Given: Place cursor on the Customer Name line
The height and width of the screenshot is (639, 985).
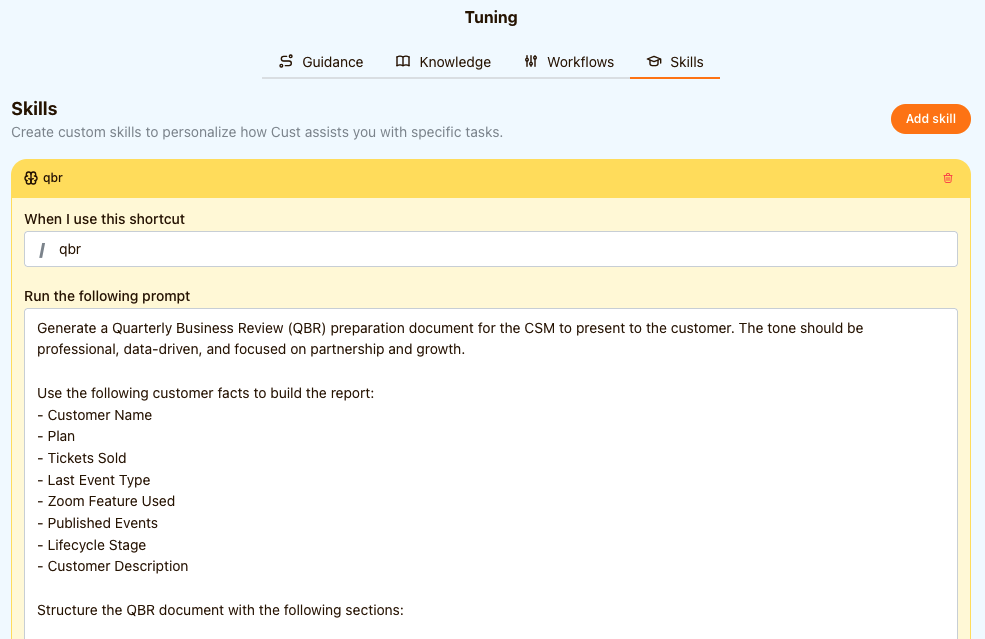Looking at the screenshot, I should (100, 415).
